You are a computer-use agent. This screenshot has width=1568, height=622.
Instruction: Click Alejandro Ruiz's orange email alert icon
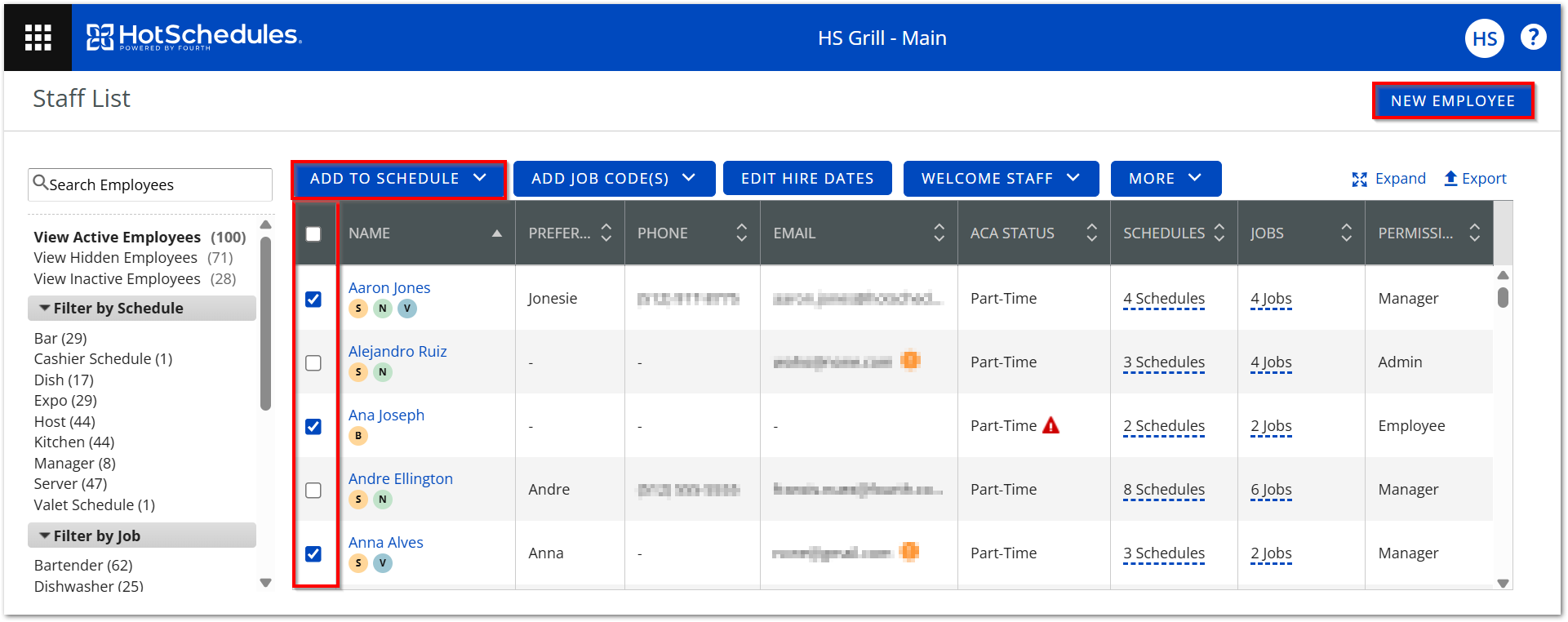click(x=910, y=360)
